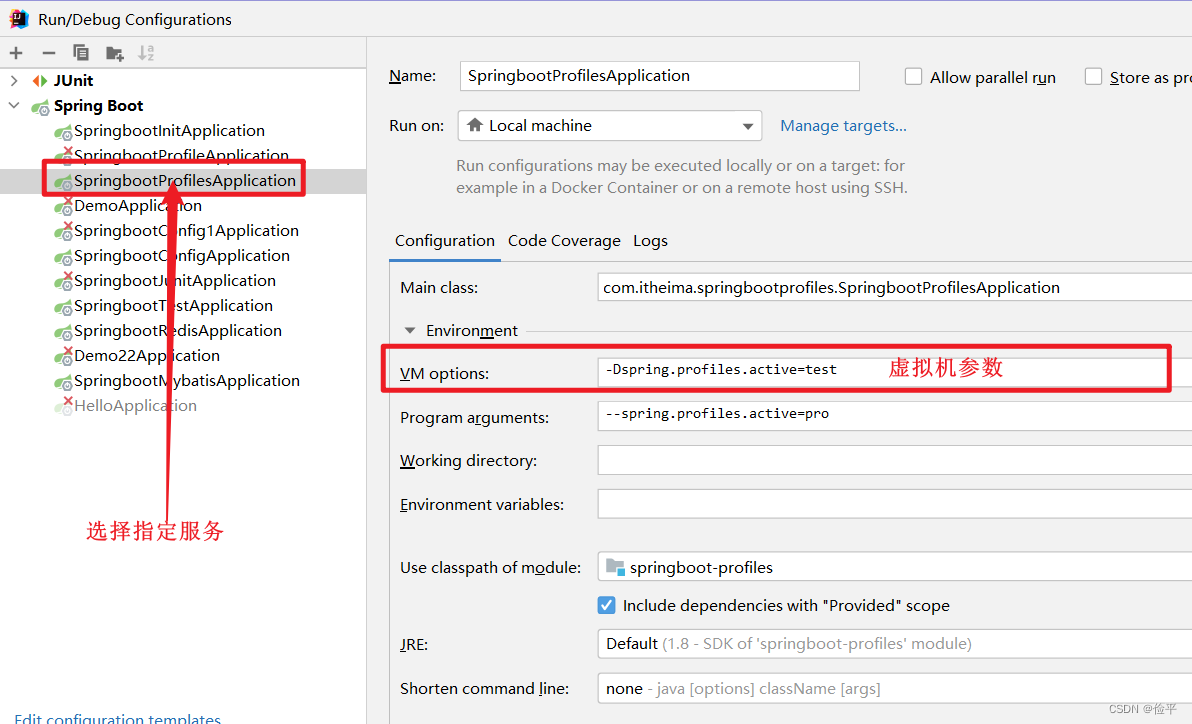Image resolution: width=1192 pixels, height=724 pixels.
Task: Select SpringbootTestApplication configuration
Action: (x=173, y=306)
